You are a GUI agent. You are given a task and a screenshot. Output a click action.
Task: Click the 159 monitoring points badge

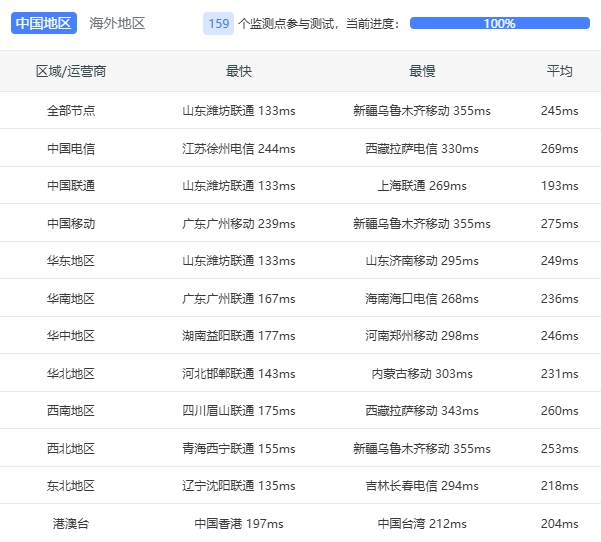point(218,23)
